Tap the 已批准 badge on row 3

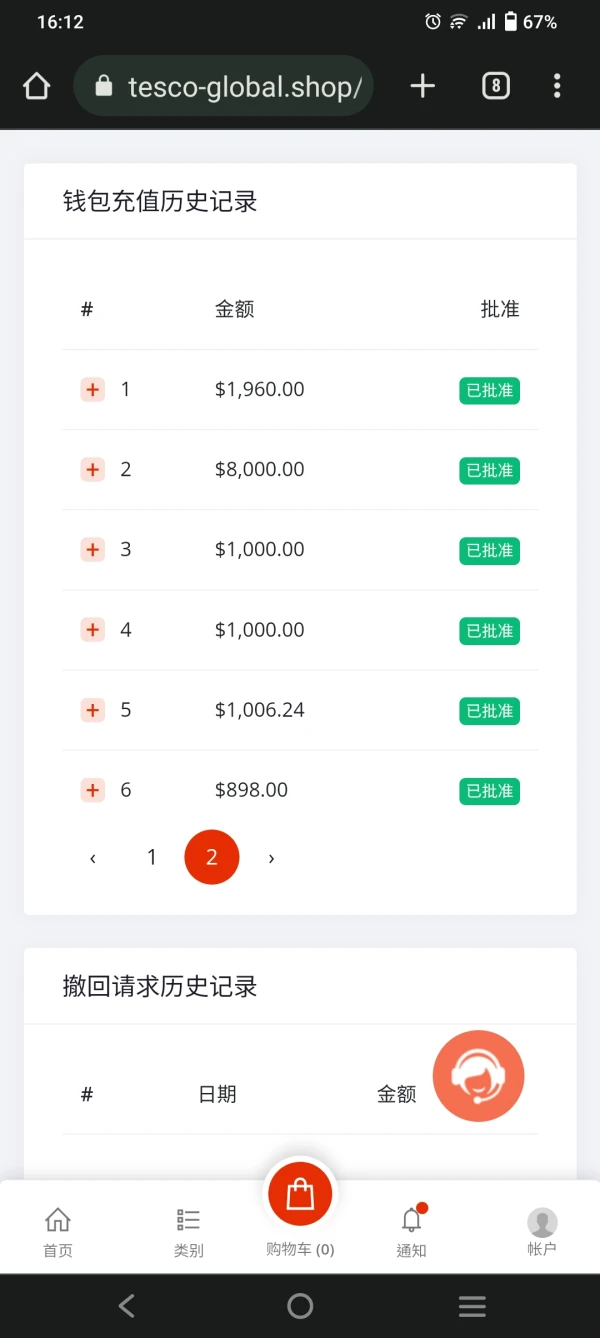(x=489, y=551)
